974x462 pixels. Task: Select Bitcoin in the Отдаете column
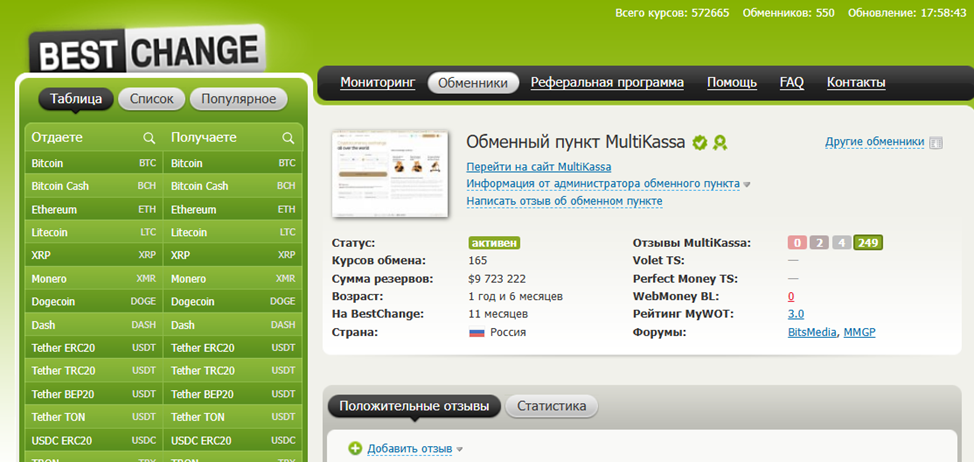[93, 163]
